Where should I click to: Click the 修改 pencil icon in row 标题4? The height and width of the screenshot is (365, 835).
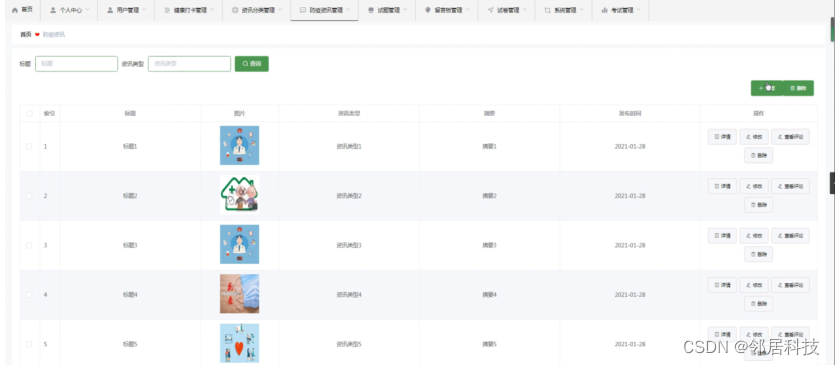coord(748,285)
